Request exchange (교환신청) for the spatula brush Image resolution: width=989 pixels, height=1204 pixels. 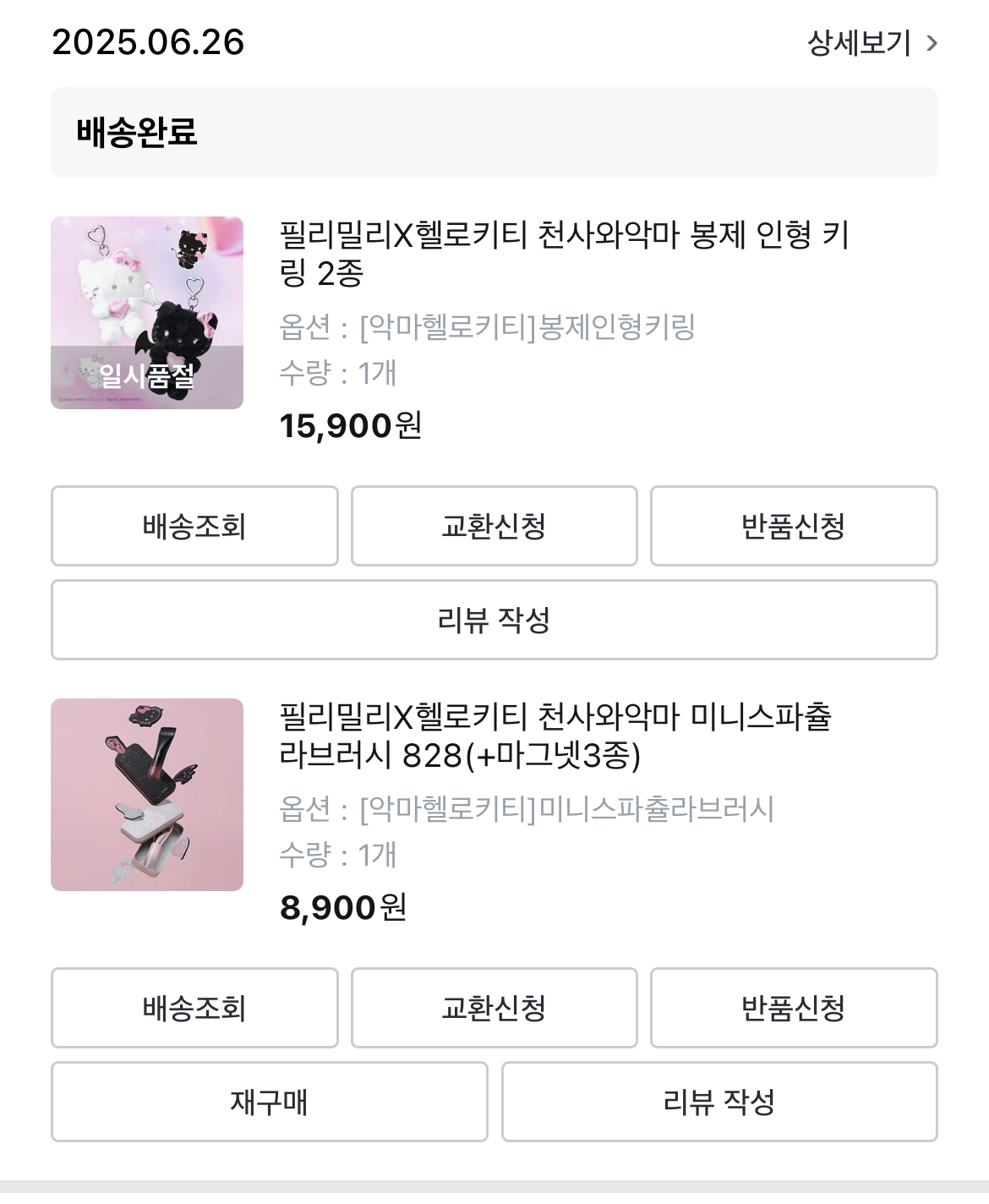[x=494, y=1008]
